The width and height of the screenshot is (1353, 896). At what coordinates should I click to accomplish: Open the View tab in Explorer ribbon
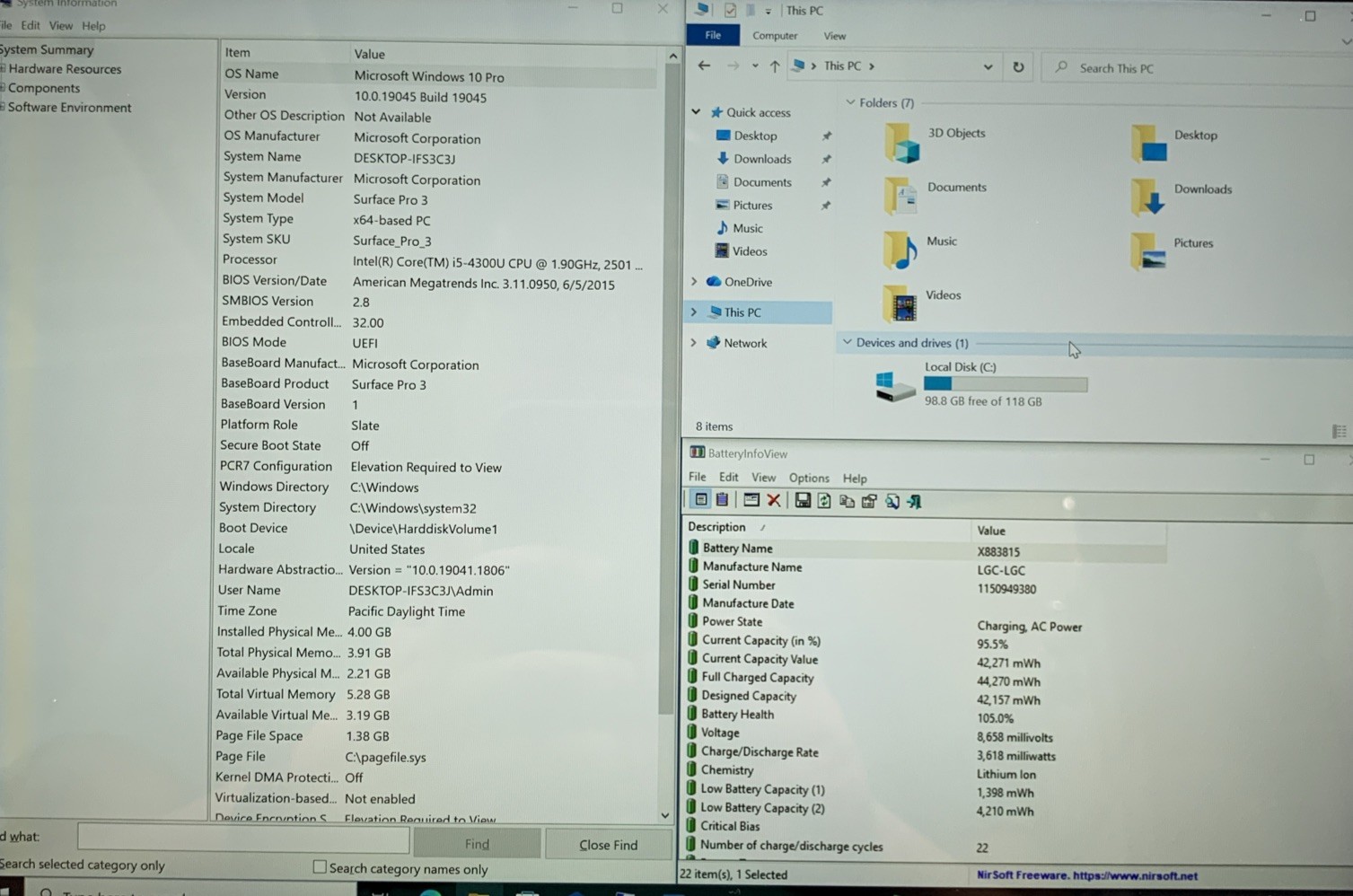(835, 36)
